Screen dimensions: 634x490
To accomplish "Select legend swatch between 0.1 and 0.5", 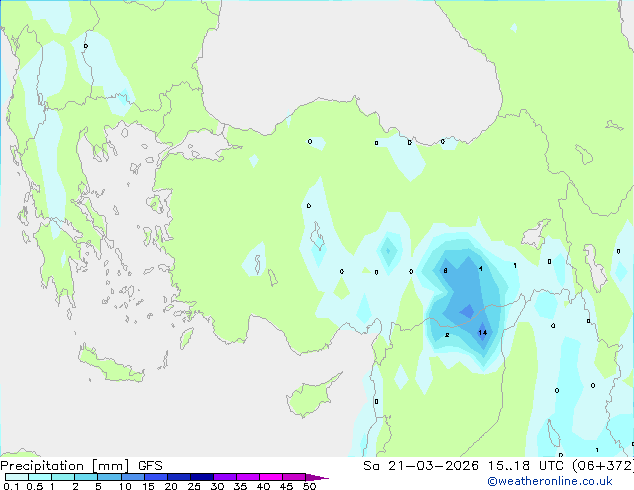I will point(17,477).
